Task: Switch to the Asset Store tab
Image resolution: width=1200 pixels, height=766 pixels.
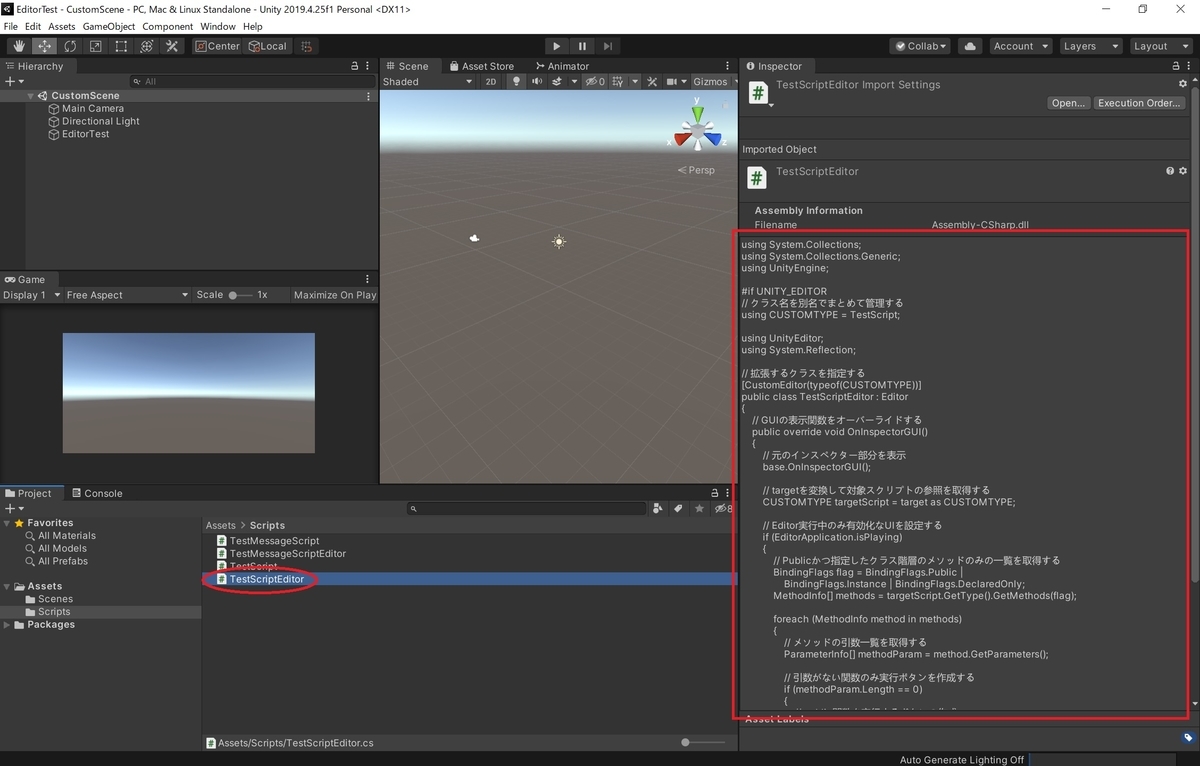Action: tap(481, 66)
